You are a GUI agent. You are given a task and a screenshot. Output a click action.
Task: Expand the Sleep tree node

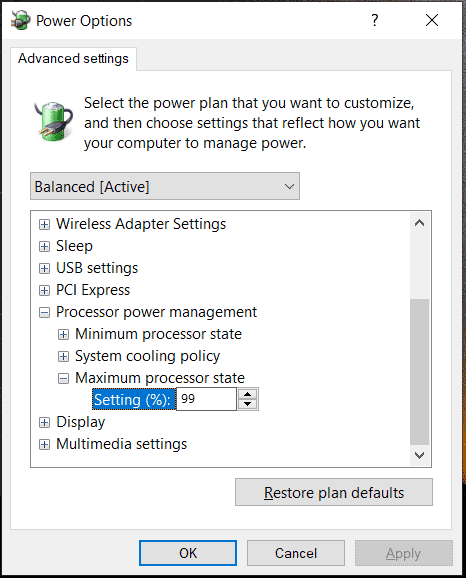click(44, 246)
